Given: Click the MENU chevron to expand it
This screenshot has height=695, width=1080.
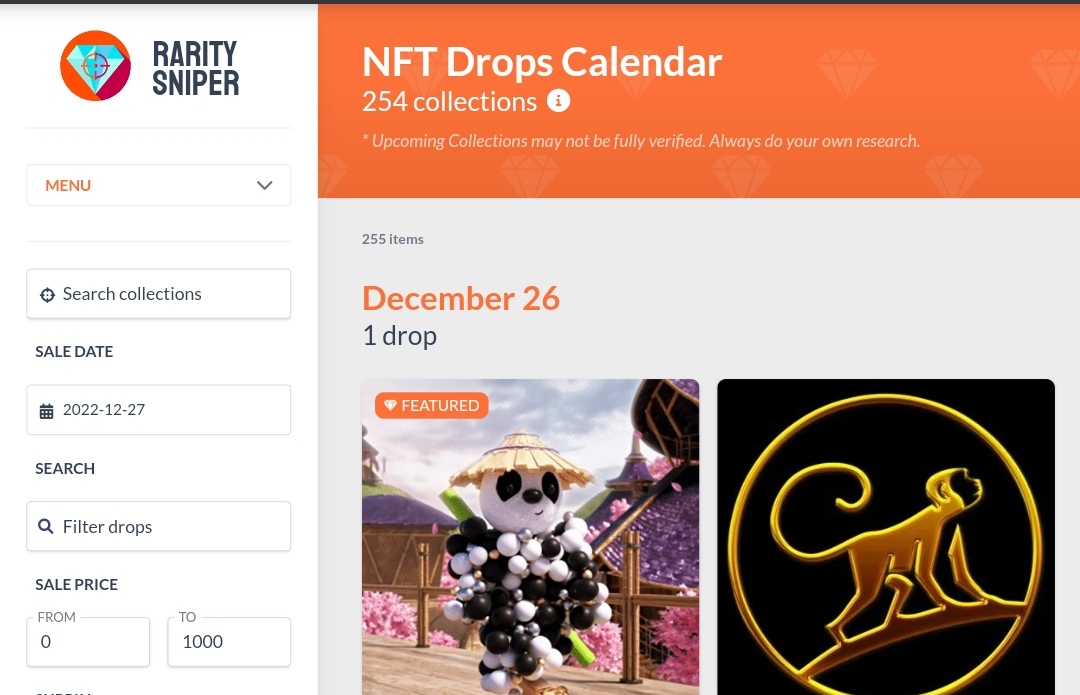Looking at the screenshot, I should [x=264, y=185].
